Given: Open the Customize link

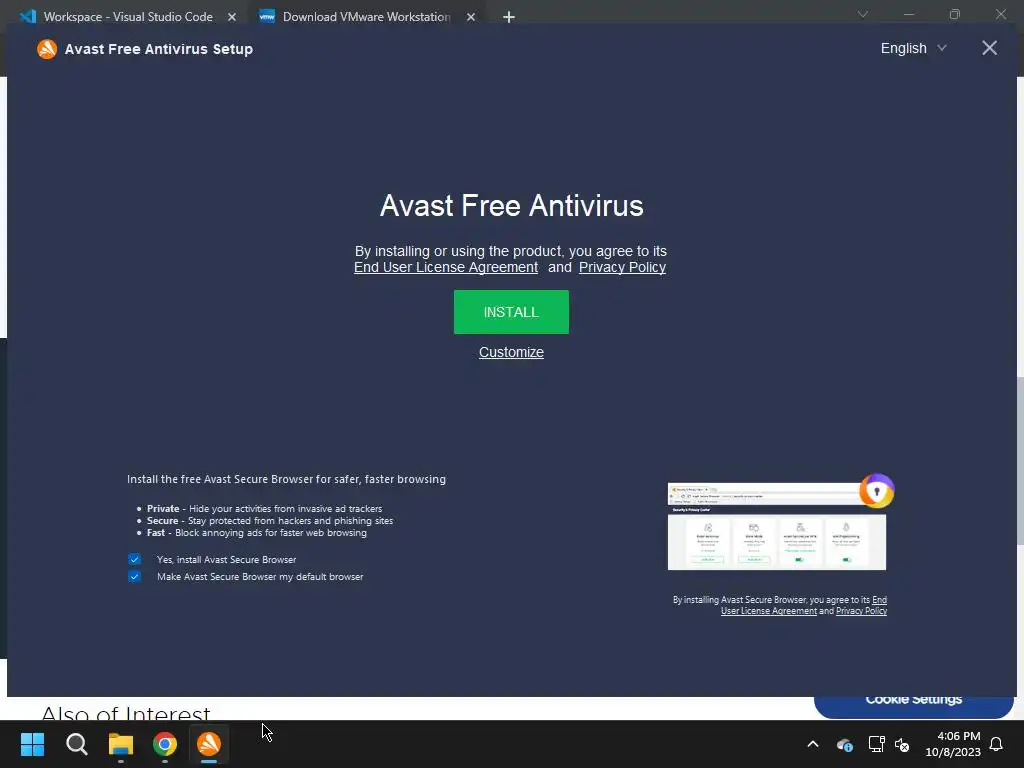Looking at the screenshot, I should (x=511, y=352).
